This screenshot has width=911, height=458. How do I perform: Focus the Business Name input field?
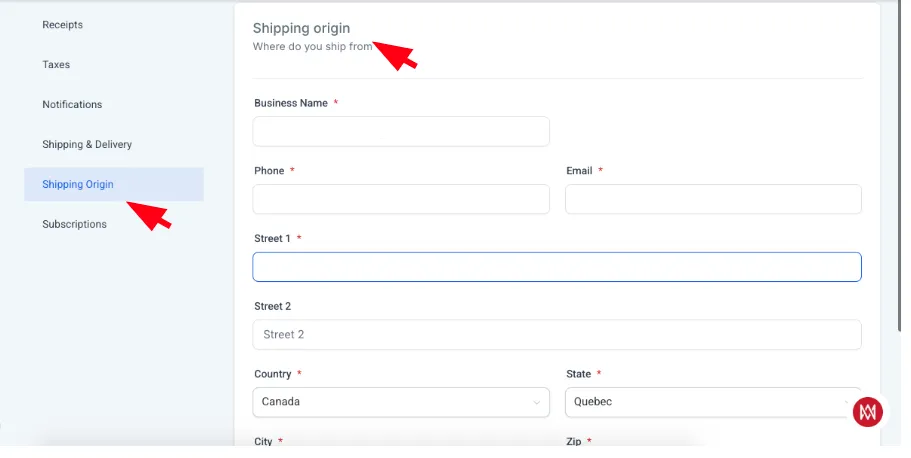pos(401,131)
